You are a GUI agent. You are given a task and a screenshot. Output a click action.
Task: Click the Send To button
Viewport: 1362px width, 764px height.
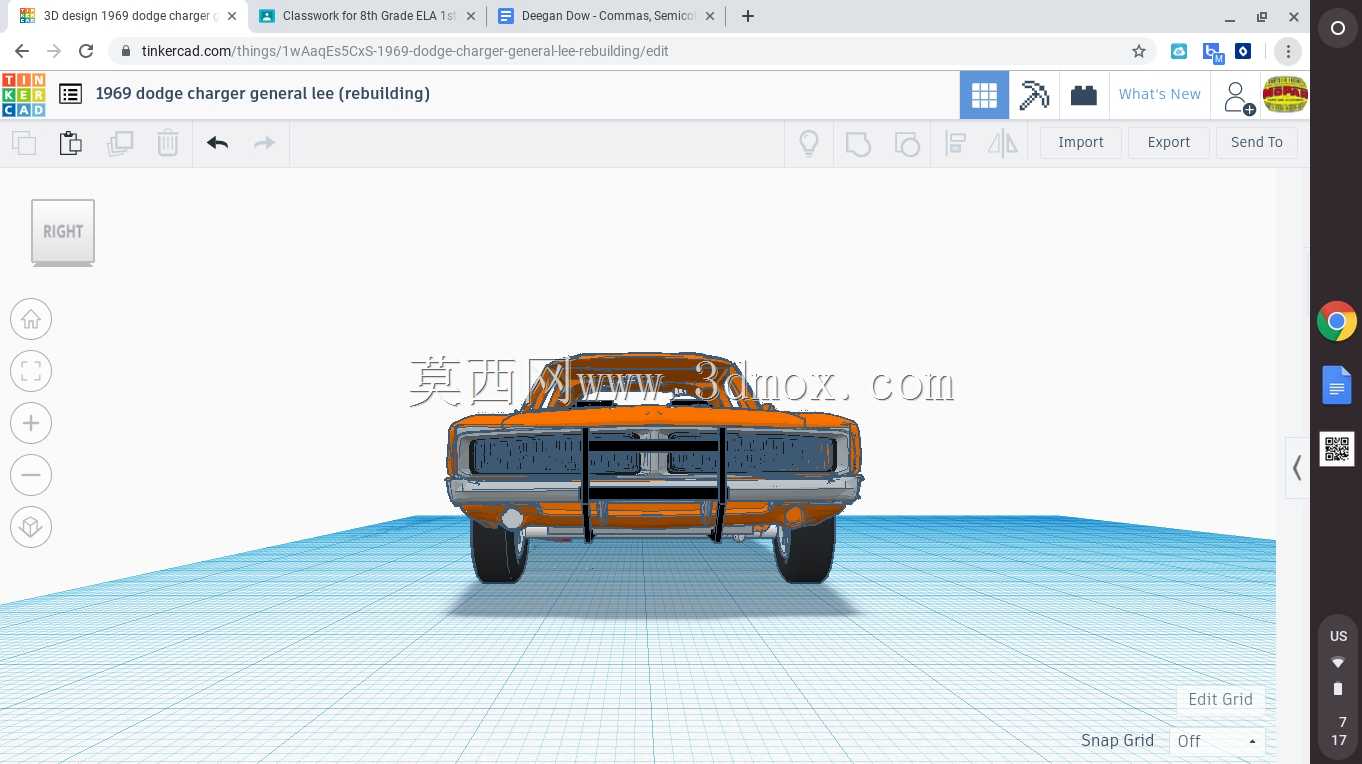coord(1257,142)
